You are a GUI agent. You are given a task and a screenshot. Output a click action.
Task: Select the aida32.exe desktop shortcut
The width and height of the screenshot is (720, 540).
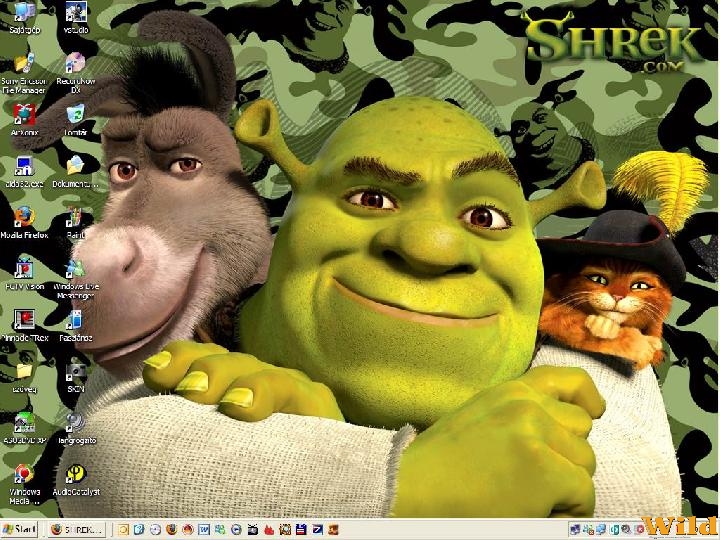click(x=24, y=172)
